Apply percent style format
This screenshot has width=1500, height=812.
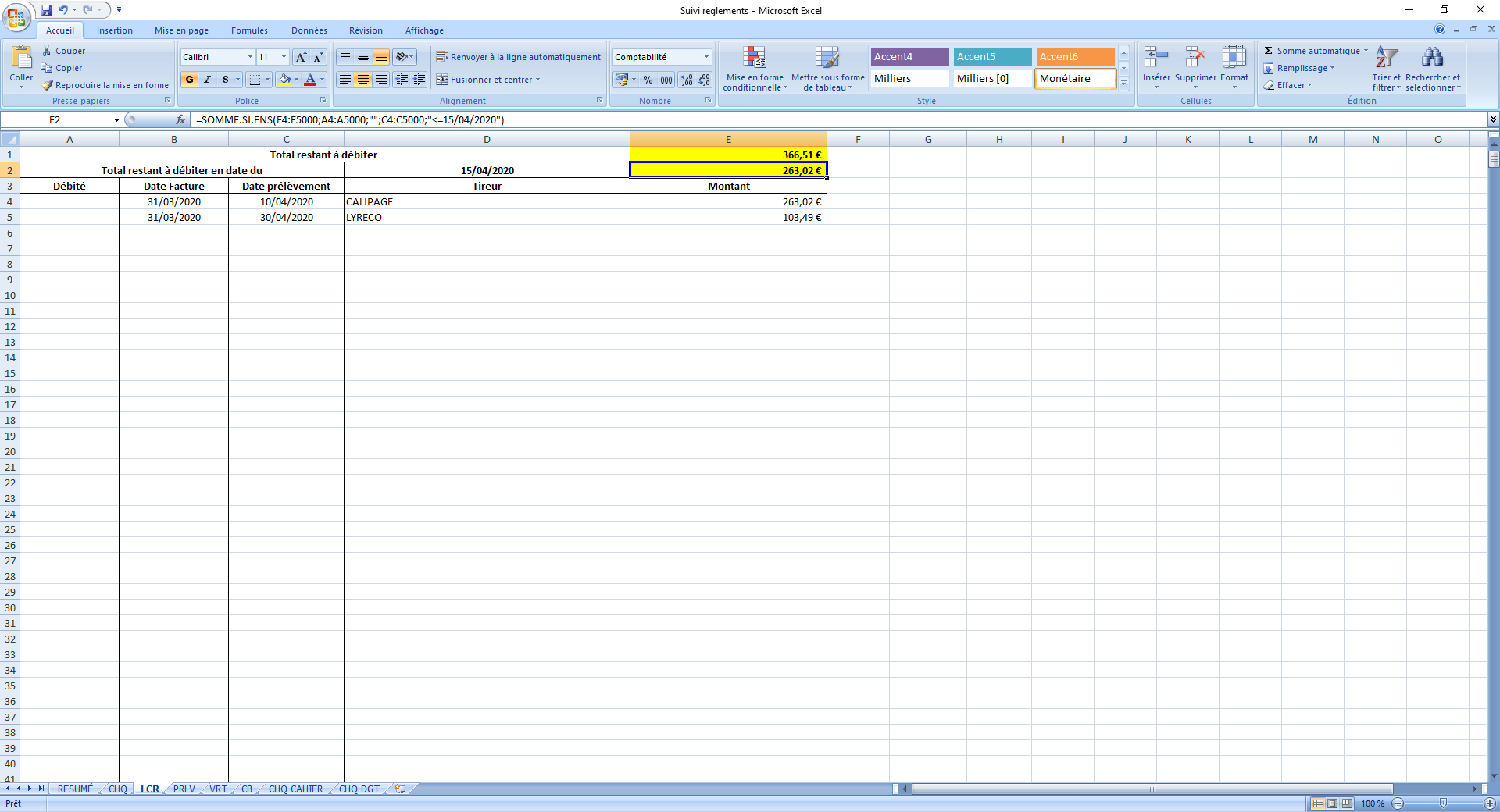648,80
